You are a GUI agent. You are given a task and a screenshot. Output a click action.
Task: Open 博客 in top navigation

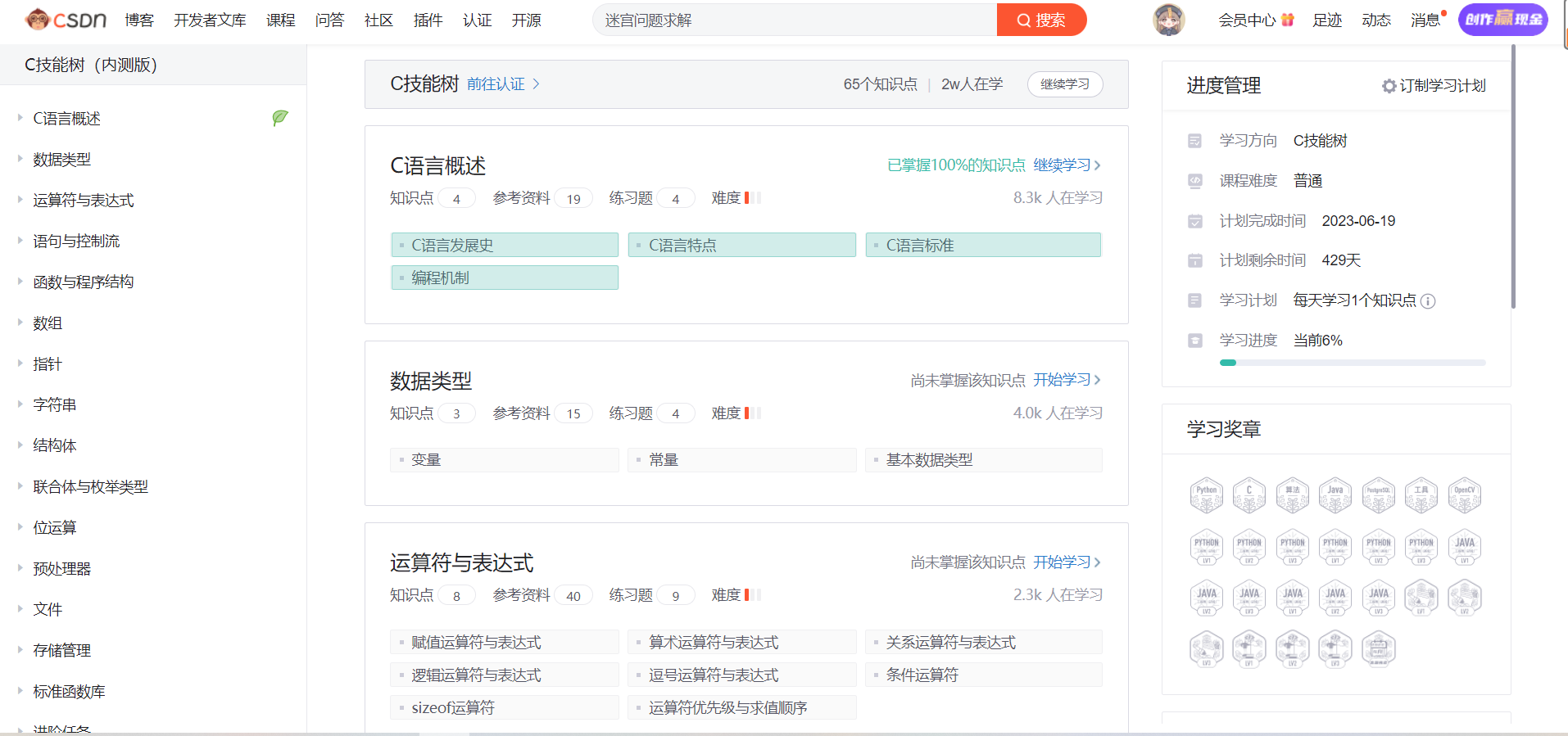(139, 20)
